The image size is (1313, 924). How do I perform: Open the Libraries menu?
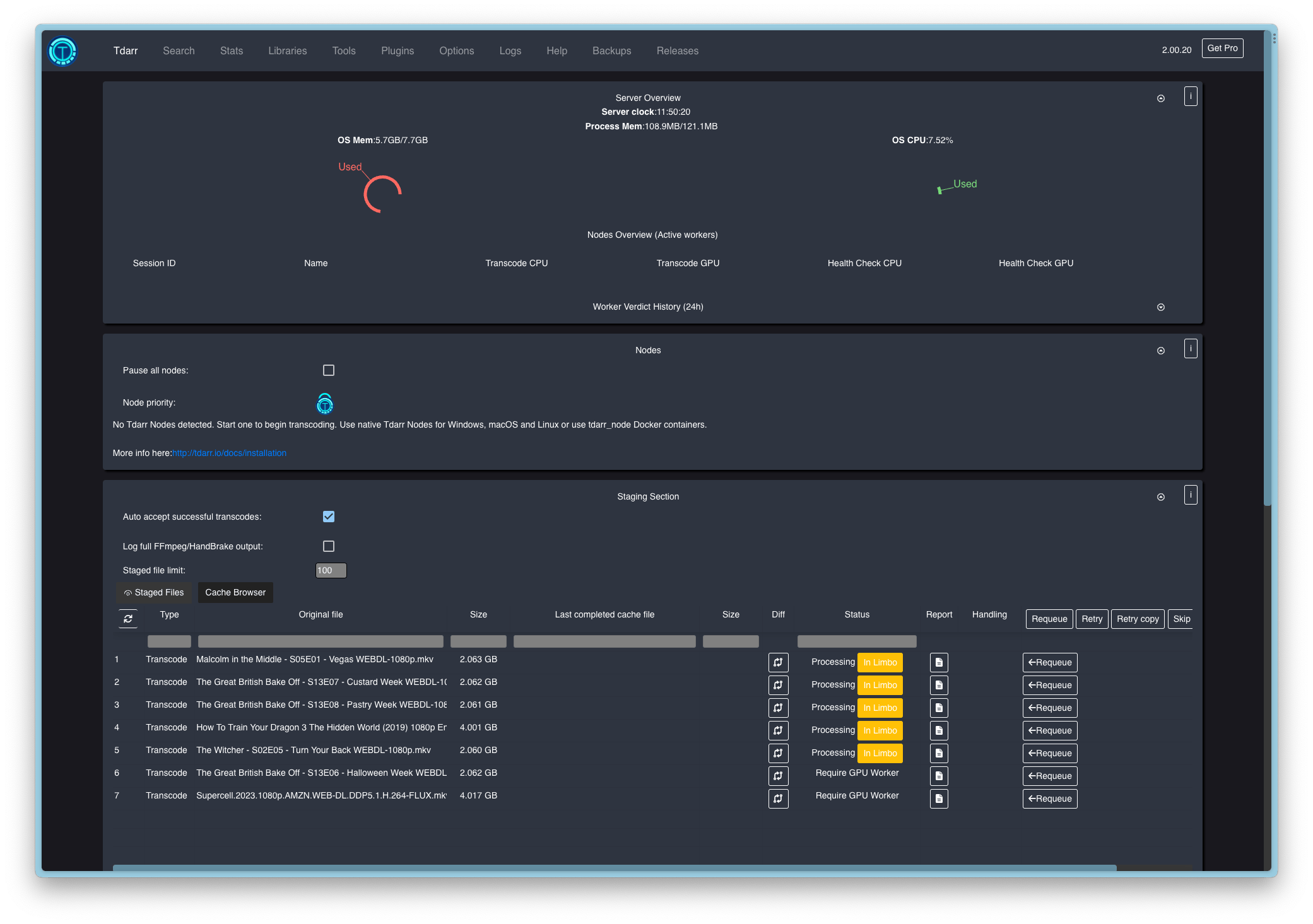(x=287, y=50)
